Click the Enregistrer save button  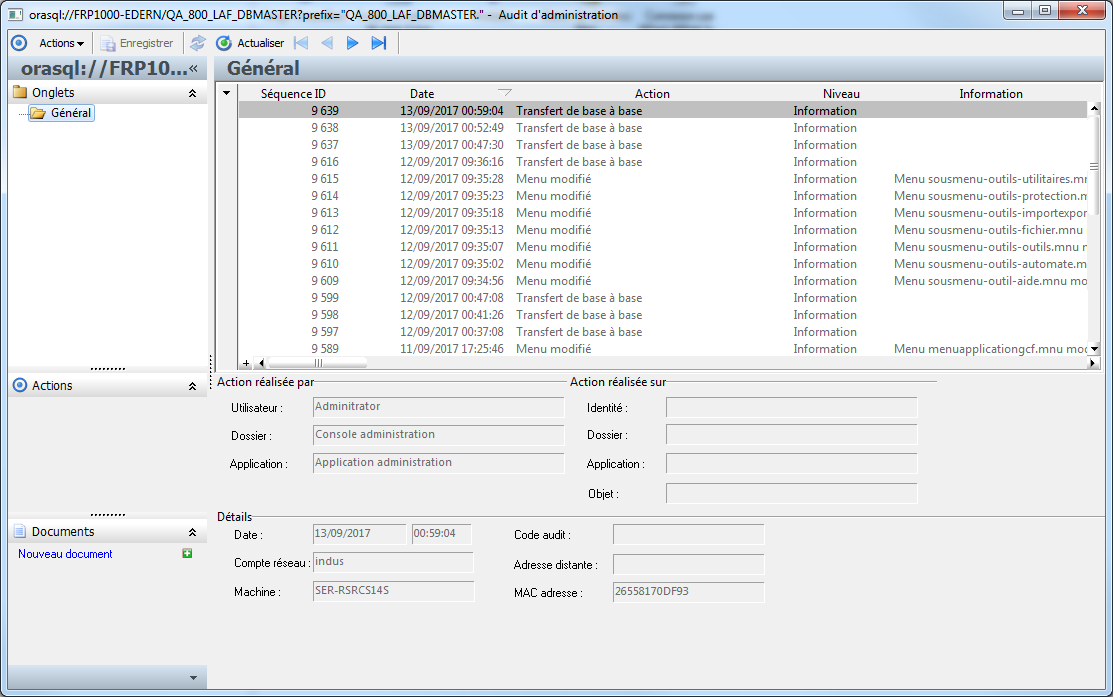coord(137,43)
